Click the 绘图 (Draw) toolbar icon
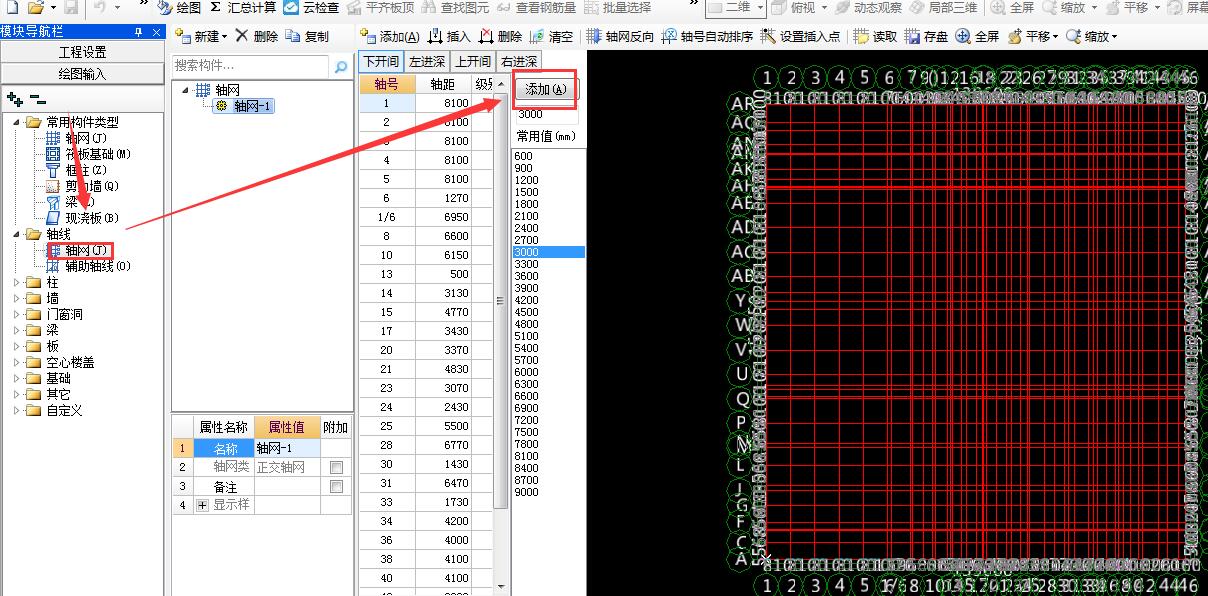 (x=165, y=8)
